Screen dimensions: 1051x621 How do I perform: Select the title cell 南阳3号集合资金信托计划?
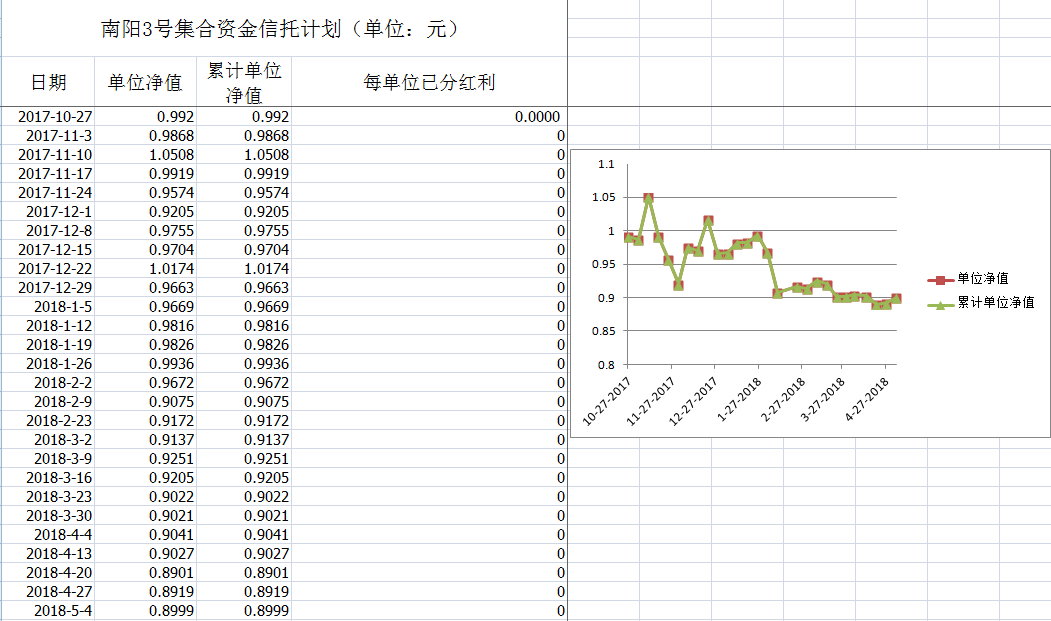(x=284, y=29)
